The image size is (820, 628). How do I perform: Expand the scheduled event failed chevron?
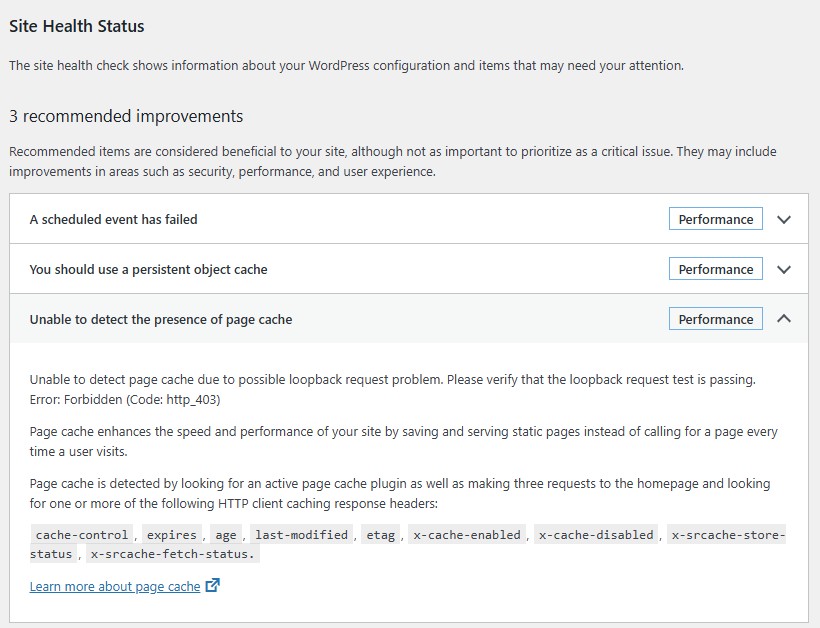[x=784, y=219]
